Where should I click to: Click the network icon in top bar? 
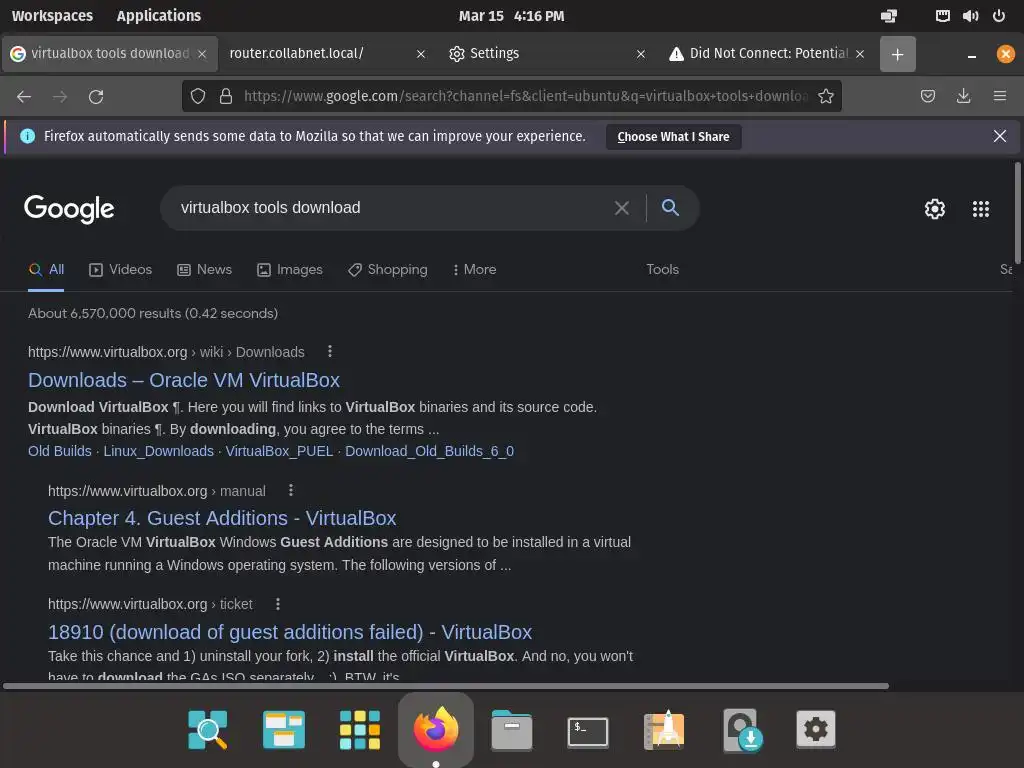pyautogui.click(x=942, y=16)
